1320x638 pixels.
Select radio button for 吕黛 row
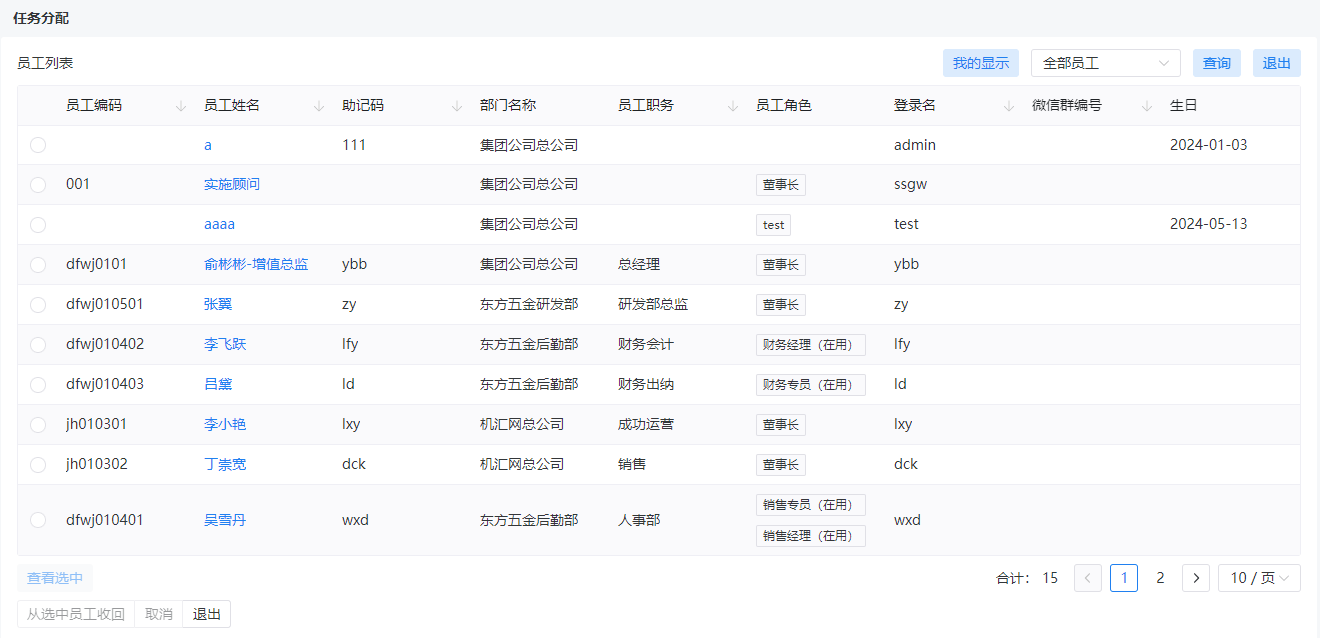[x=38, y=385]
